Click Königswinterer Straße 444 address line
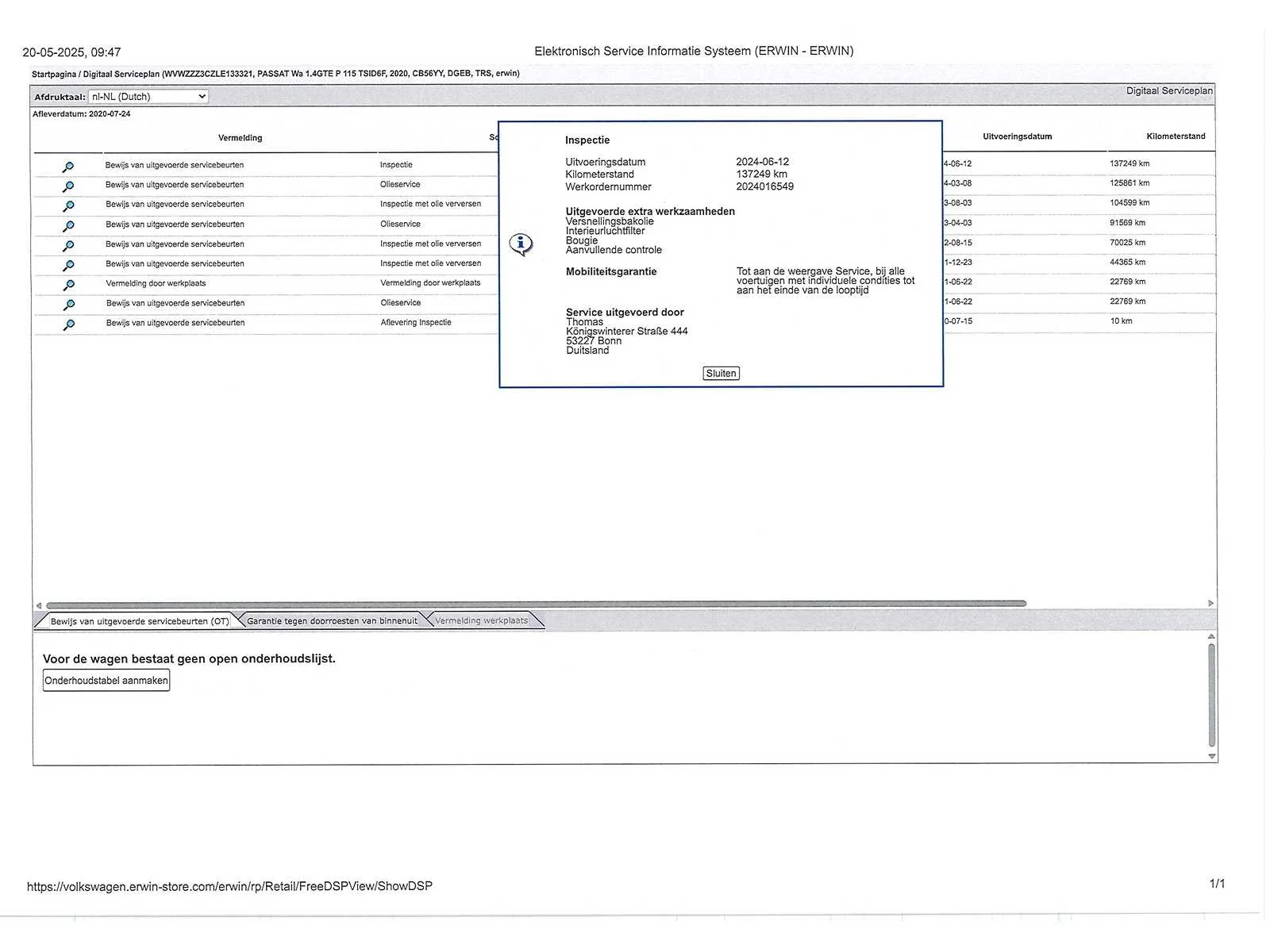 pos(627,332)
